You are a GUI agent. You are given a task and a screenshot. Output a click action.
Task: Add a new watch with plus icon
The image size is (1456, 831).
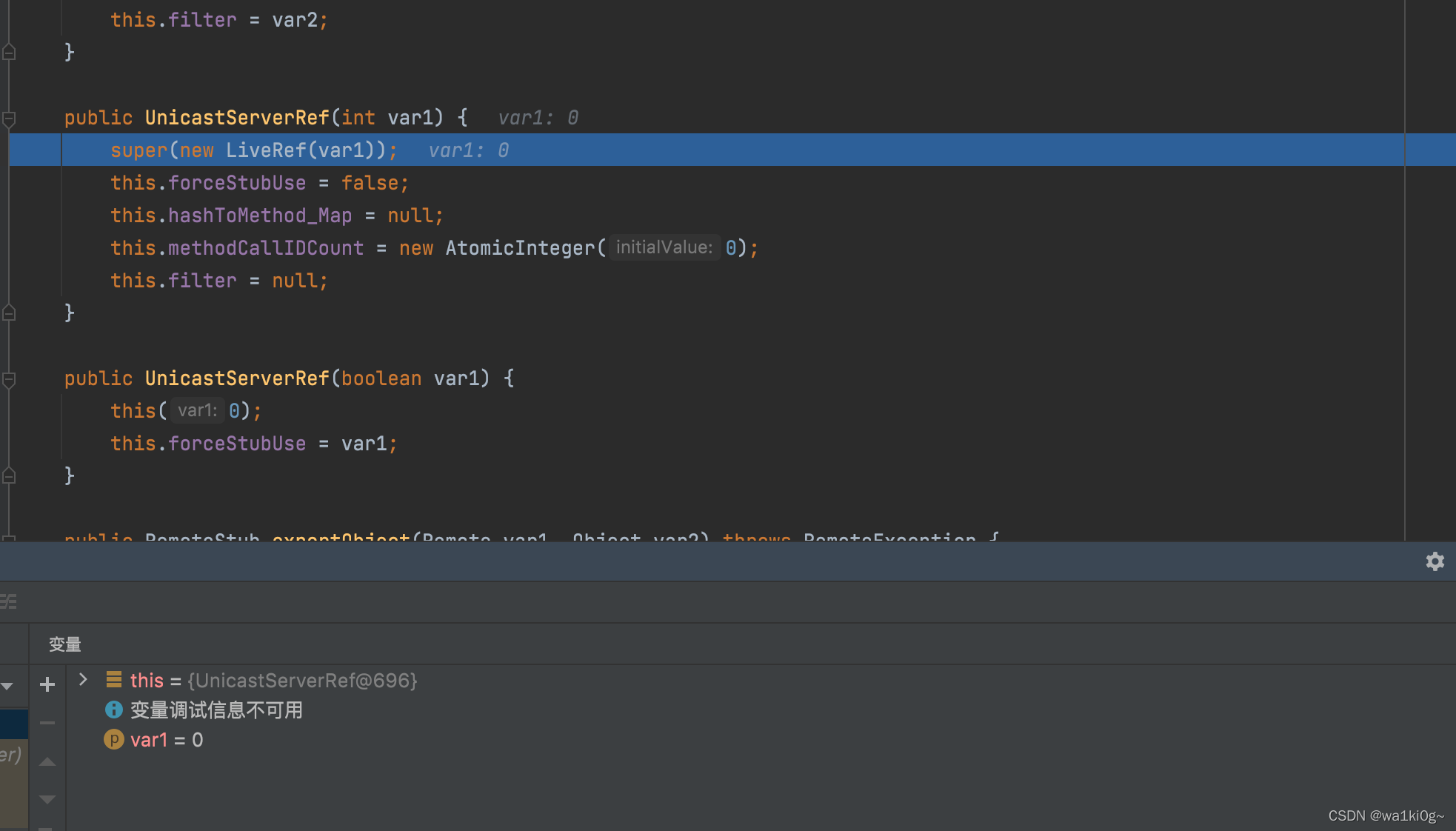coord(47,684)
